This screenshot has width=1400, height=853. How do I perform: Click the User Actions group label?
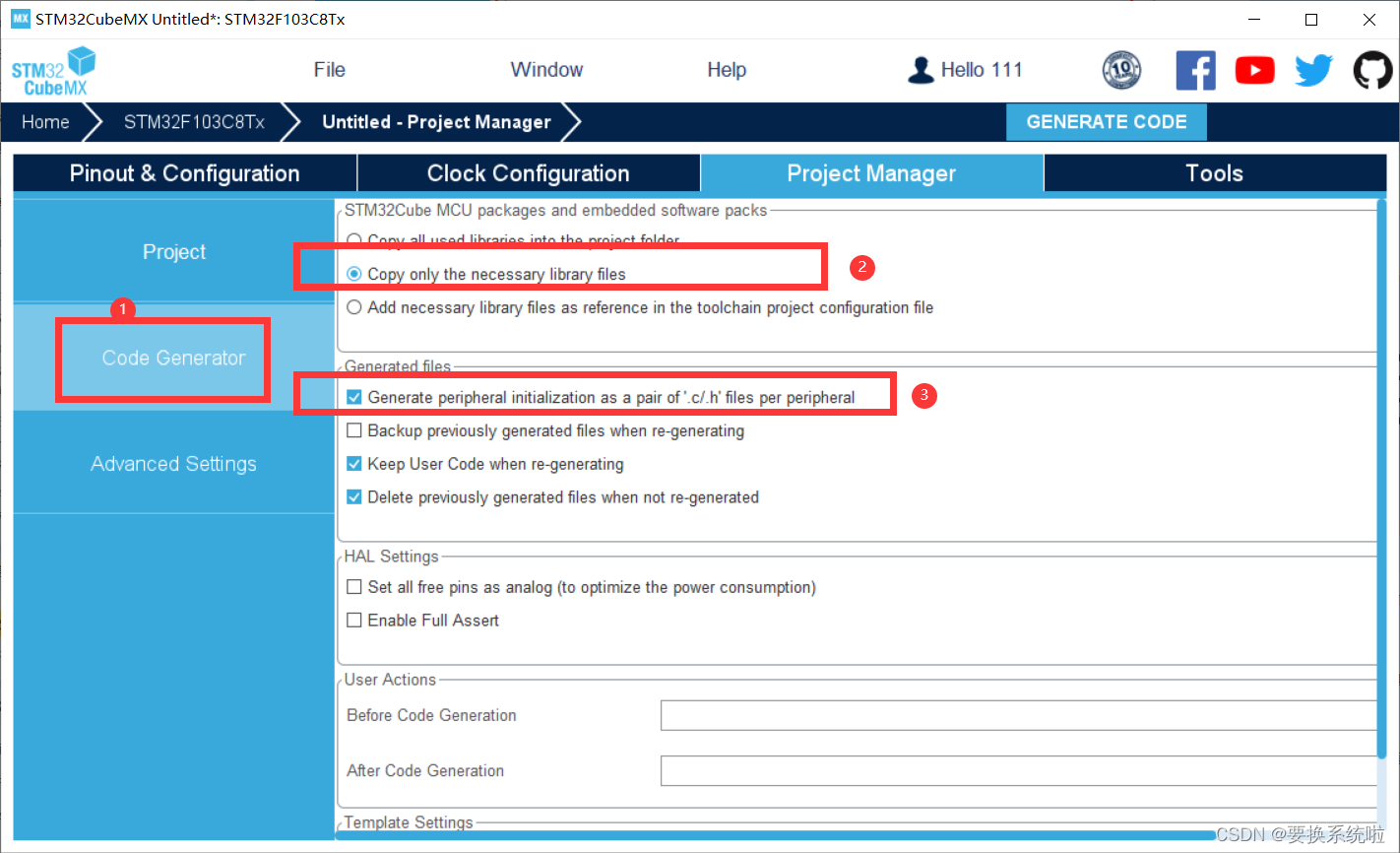tap(390, 680)
